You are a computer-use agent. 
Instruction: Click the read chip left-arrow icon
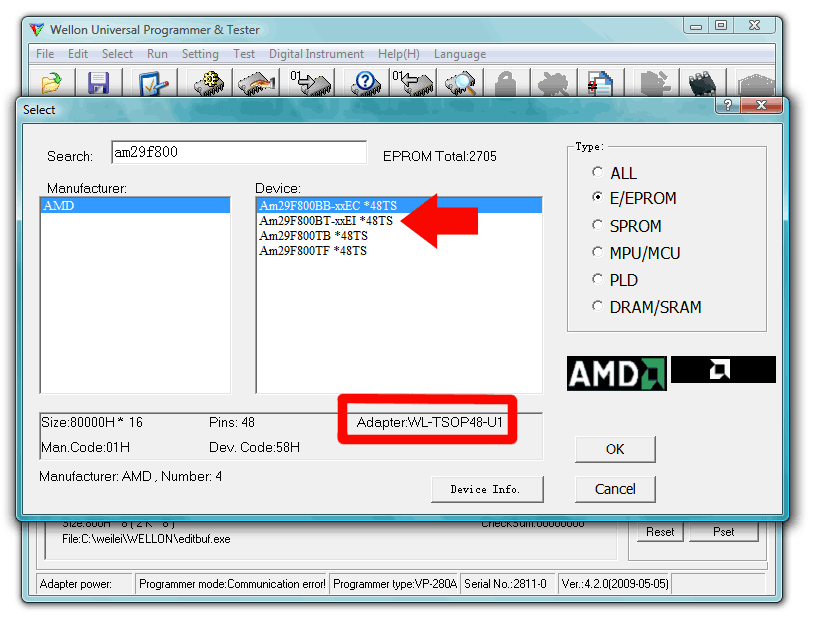(413, 82)
